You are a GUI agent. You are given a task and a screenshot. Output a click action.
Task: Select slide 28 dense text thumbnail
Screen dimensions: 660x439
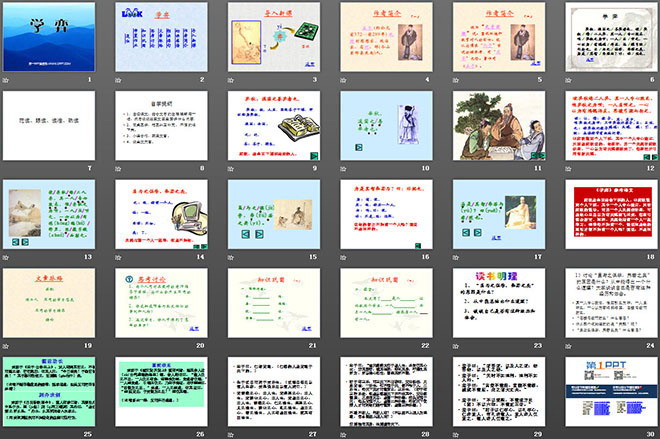pos(386,392)
